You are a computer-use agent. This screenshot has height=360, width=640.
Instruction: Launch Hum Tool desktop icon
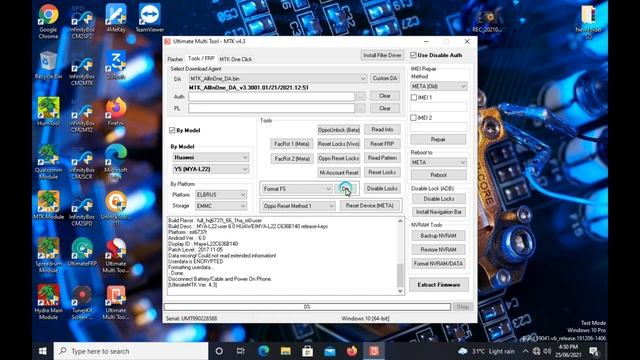pos(48,112)
